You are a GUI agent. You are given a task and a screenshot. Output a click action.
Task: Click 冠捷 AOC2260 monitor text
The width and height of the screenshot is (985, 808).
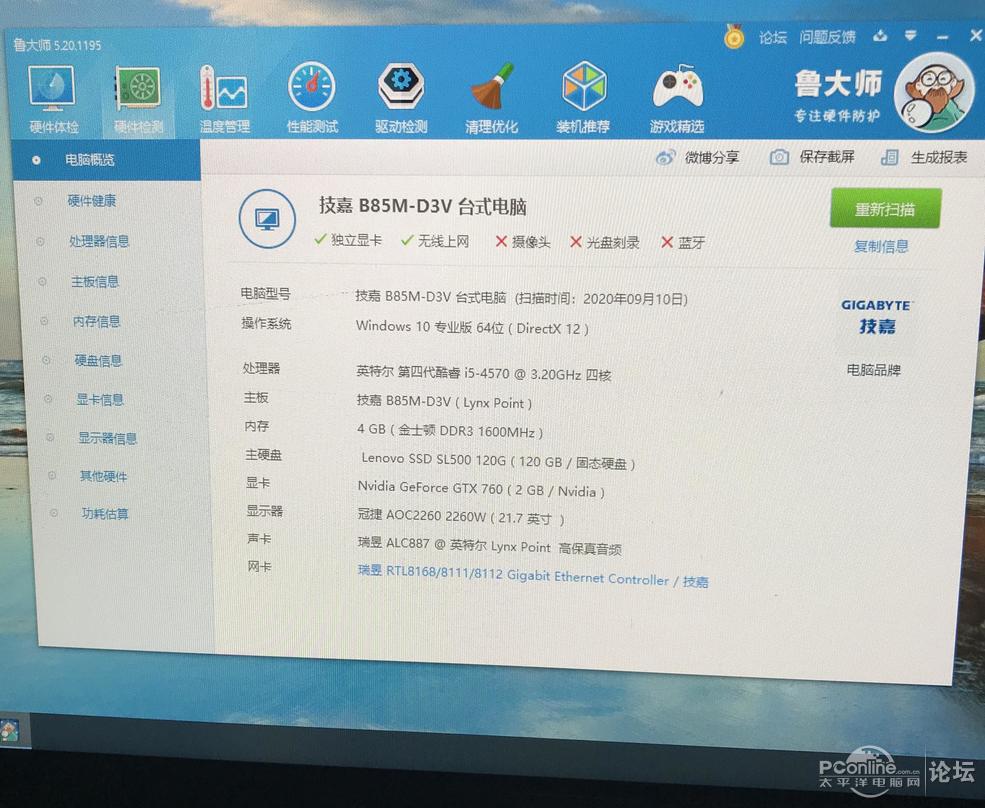[461, 517]
